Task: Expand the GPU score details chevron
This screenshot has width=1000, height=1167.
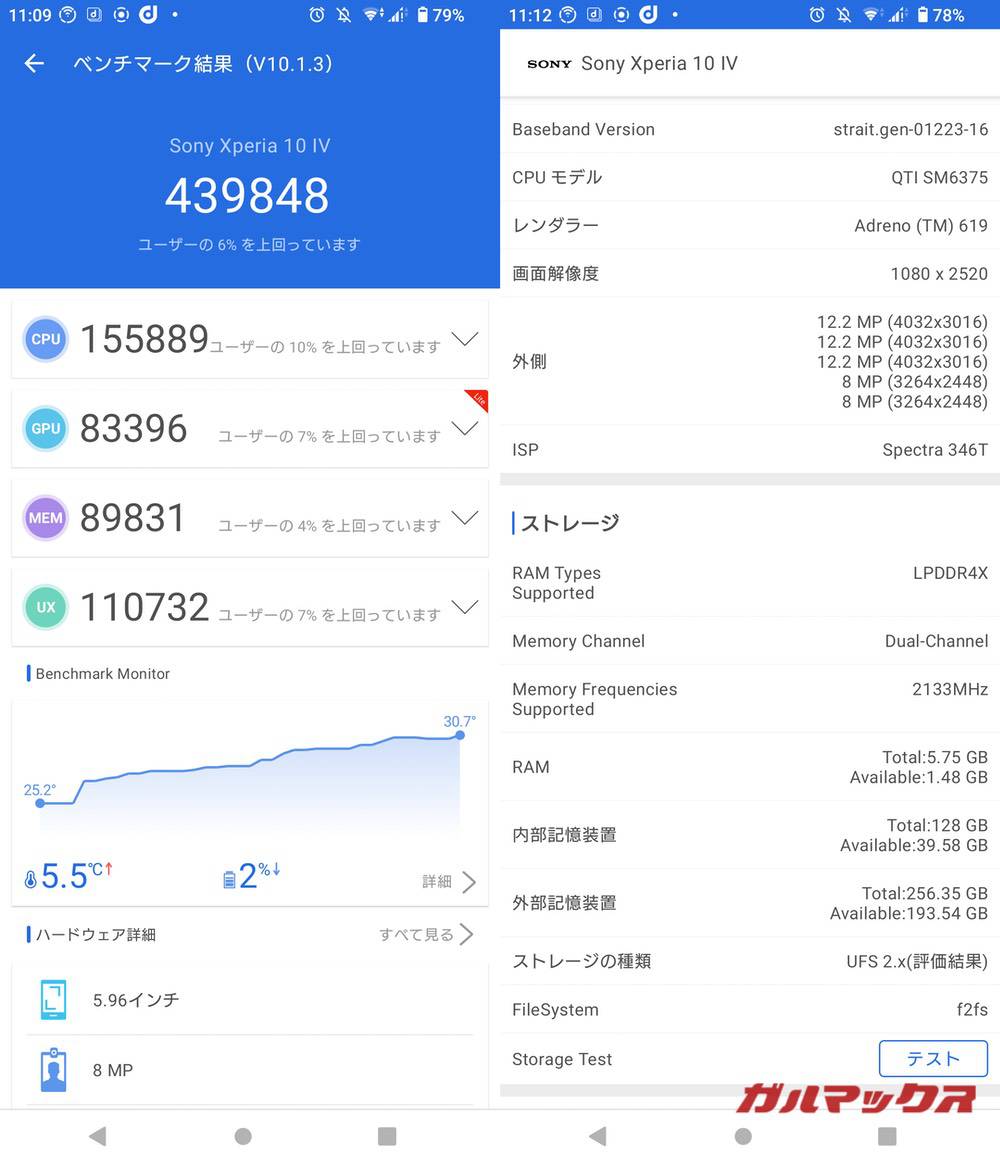Action: pyautogui.click(x=464, y=428)
